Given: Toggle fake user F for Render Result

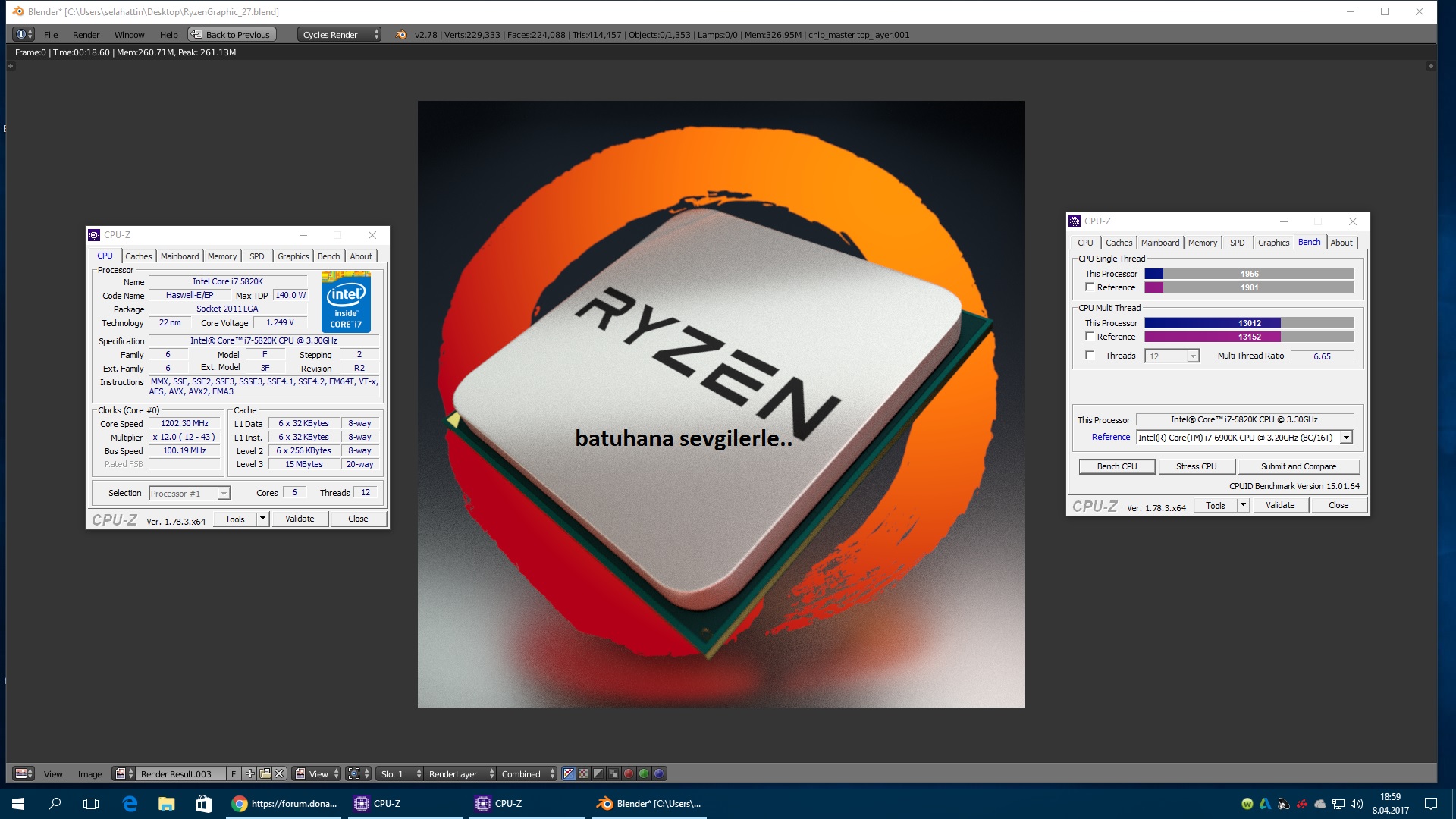Looking at the screenshot, I should click(x=234, y=773).
